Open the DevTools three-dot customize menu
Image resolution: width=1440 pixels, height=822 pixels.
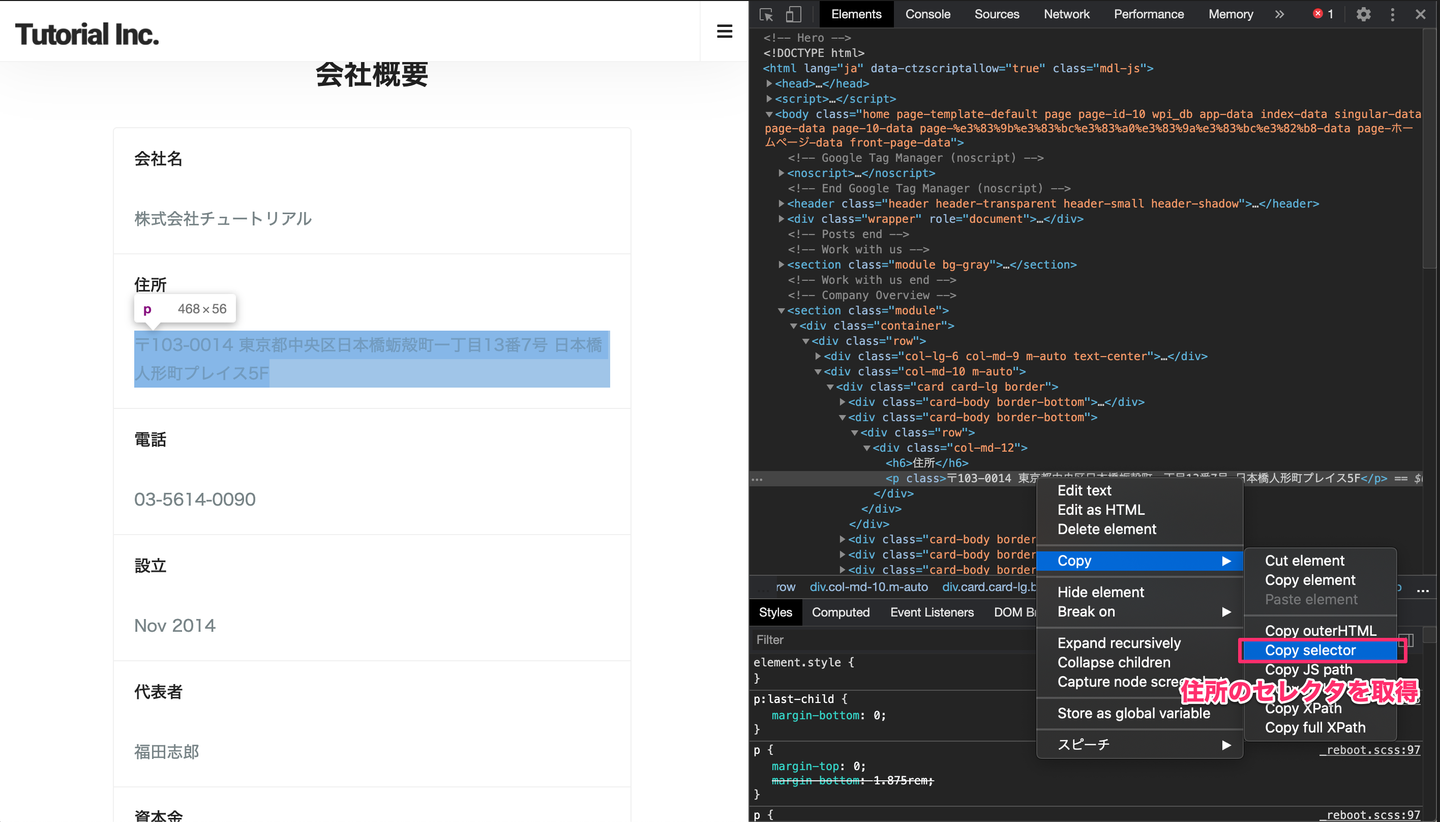(x=1392, y=14)
